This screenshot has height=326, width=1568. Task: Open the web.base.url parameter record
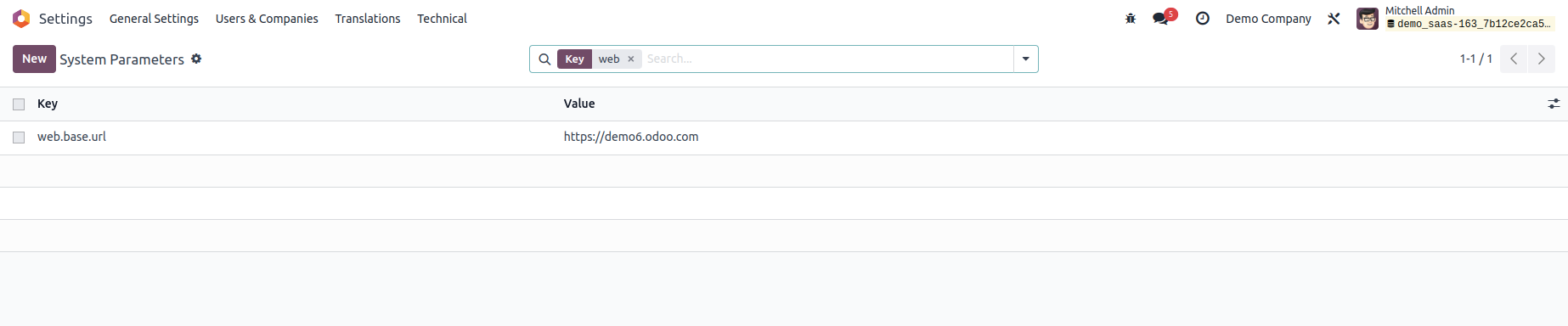coord(71,137)
